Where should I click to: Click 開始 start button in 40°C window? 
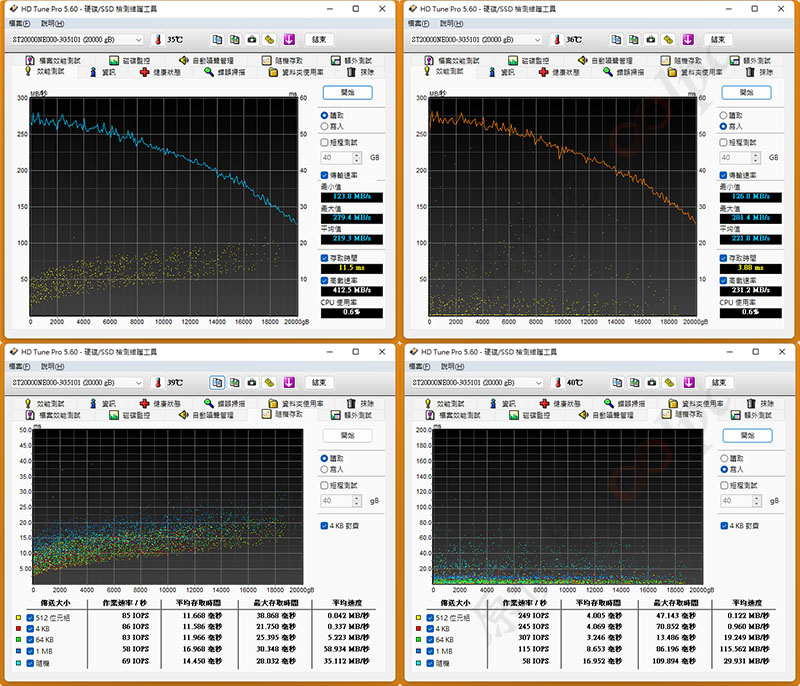747,435
